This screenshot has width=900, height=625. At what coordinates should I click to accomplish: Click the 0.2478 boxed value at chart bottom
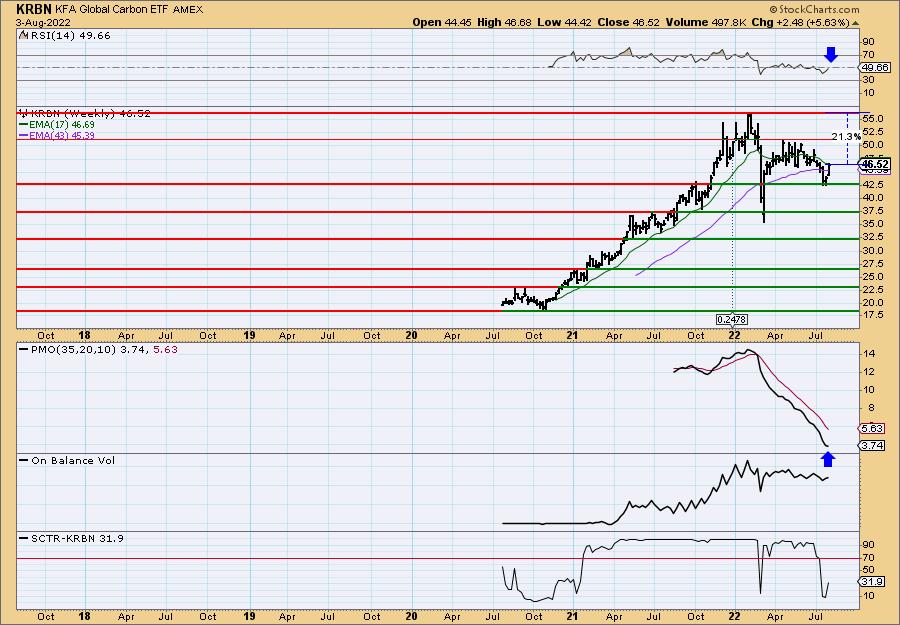[x=732, y=319]
